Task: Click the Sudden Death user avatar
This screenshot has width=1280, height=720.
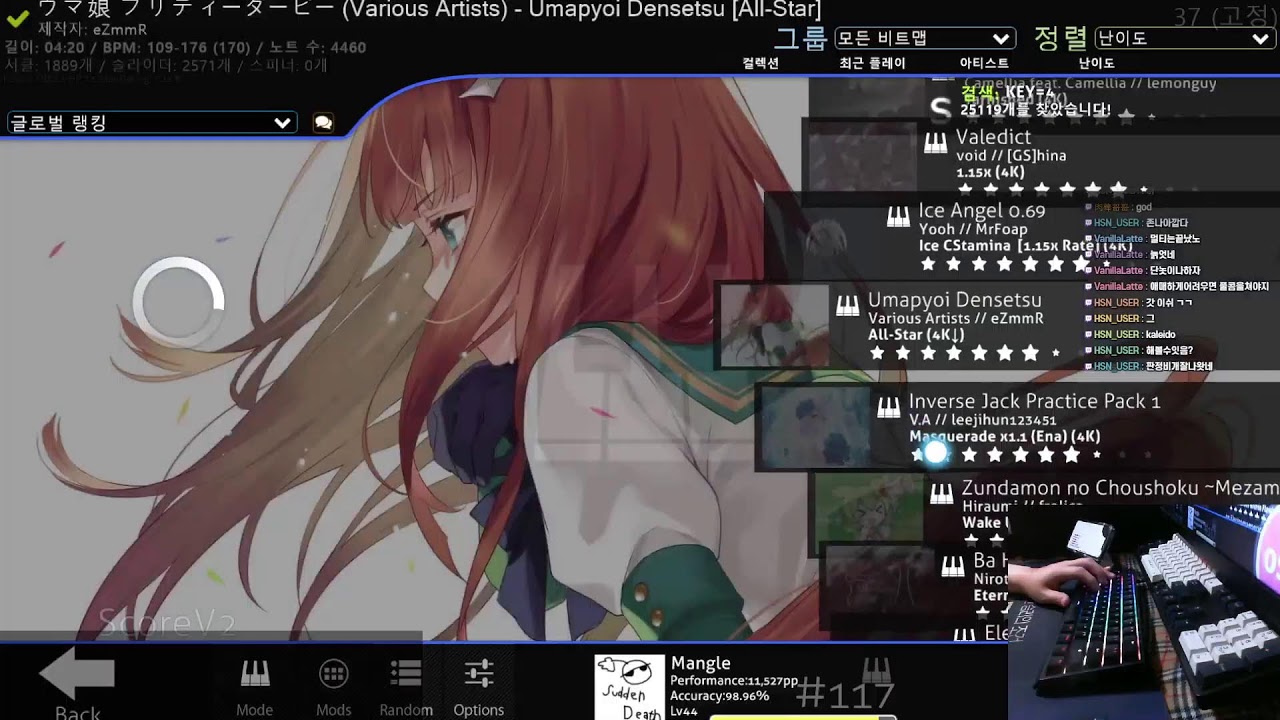Action: click(x=630, y=687)
